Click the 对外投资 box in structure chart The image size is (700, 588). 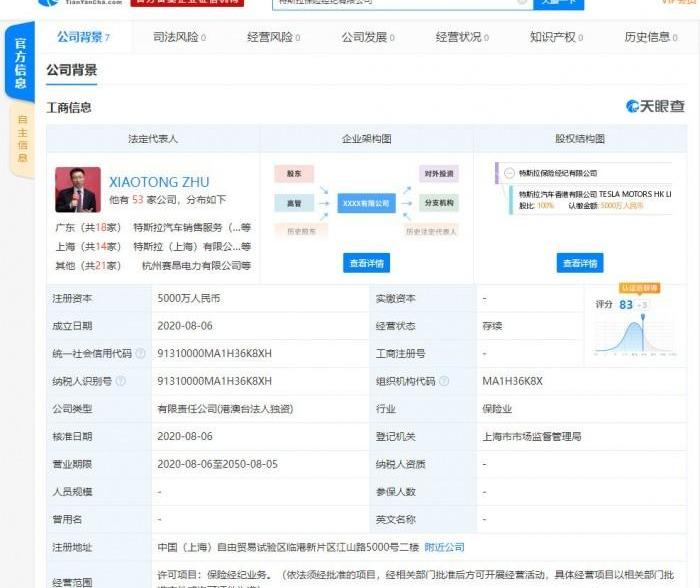pyautogui.click(x=439, y=174)
